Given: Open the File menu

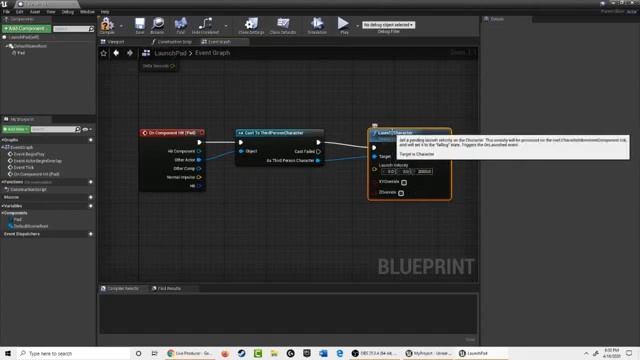Looking at the screenshot, I should tap(6, 12).
